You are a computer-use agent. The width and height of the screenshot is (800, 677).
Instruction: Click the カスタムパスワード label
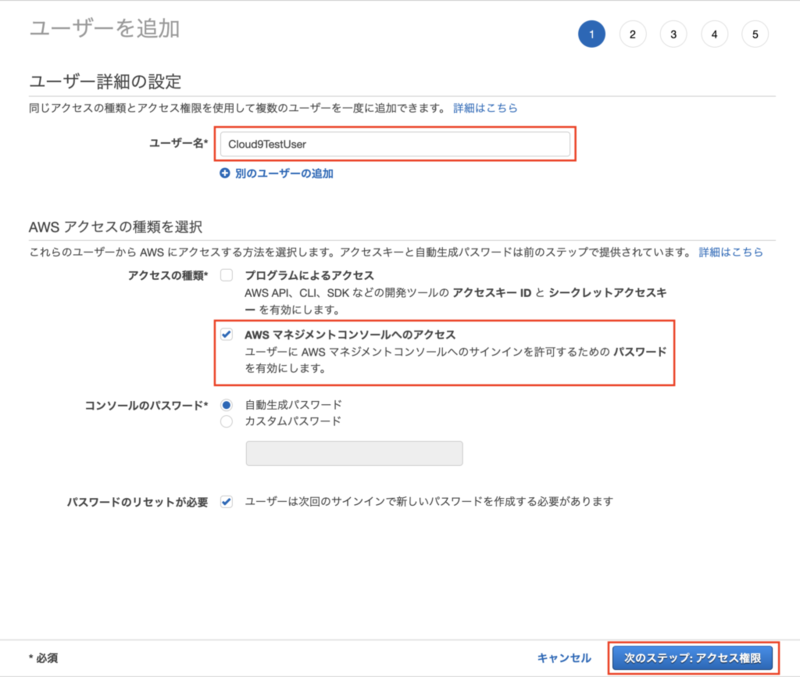(x=293, y=421)
